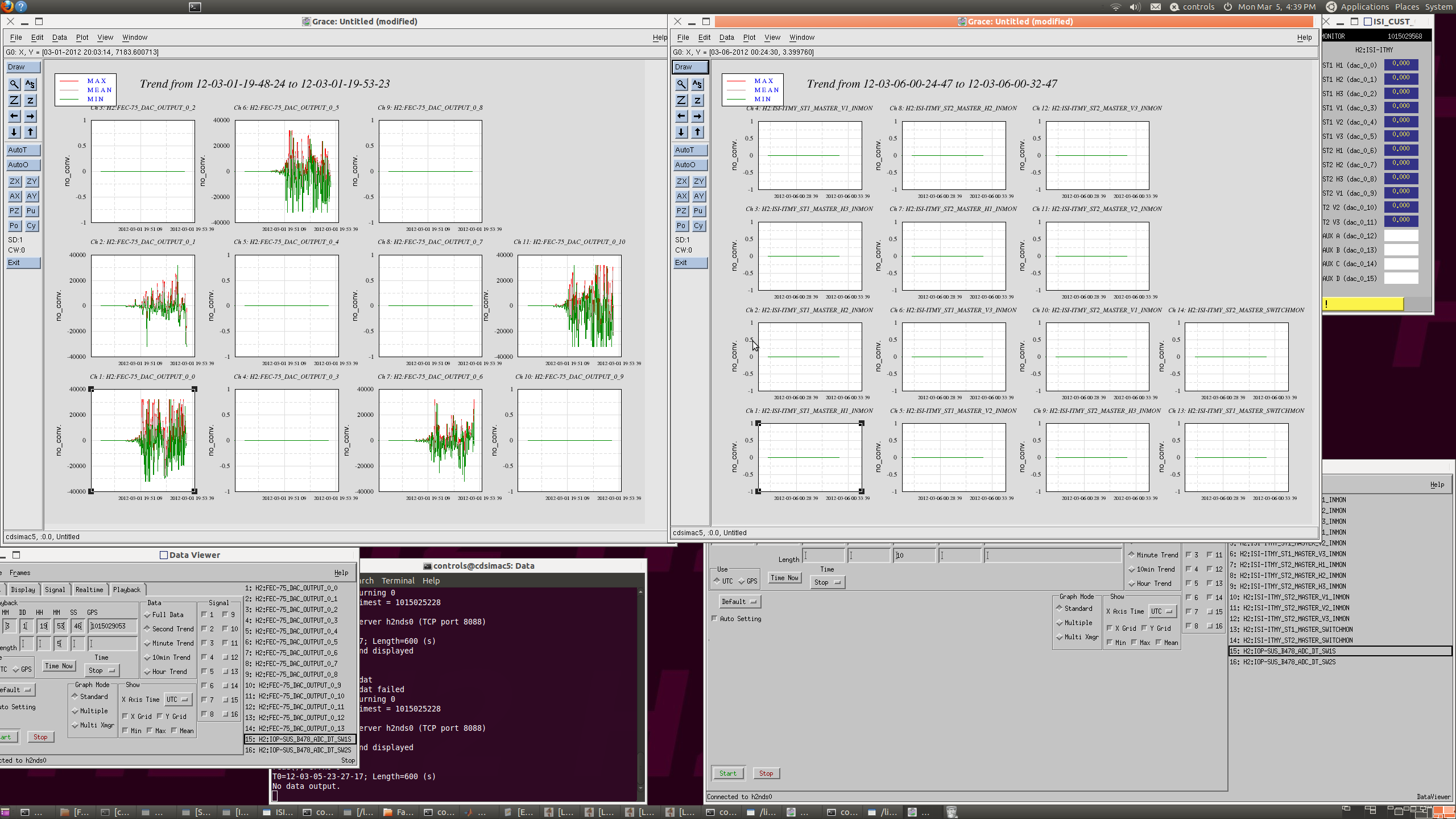Click the down arrow scroll icon in left Grace window
1456x819 pixels.
click(x=14, y=132)
